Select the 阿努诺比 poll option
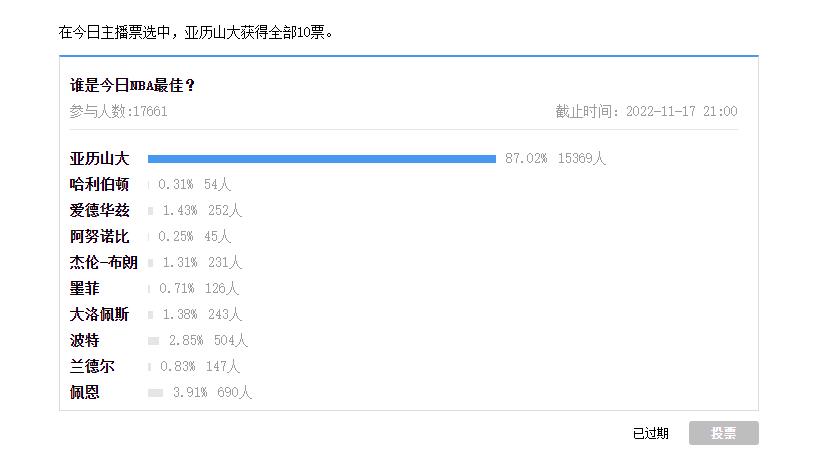815x461 pixels. [x=99, y=236]
